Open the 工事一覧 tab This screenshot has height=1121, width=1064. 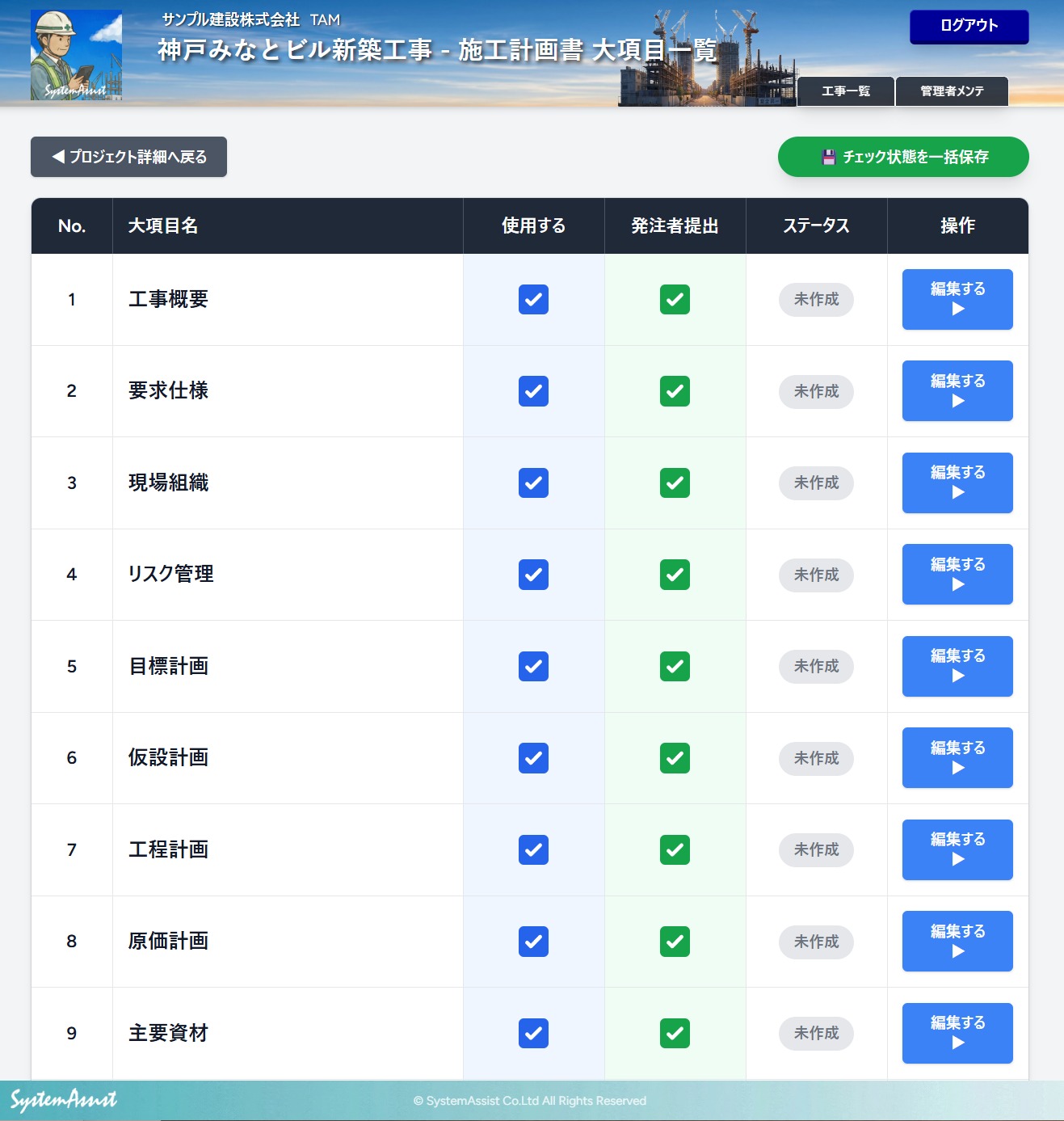pyautogui.click(x=845, y=91)
